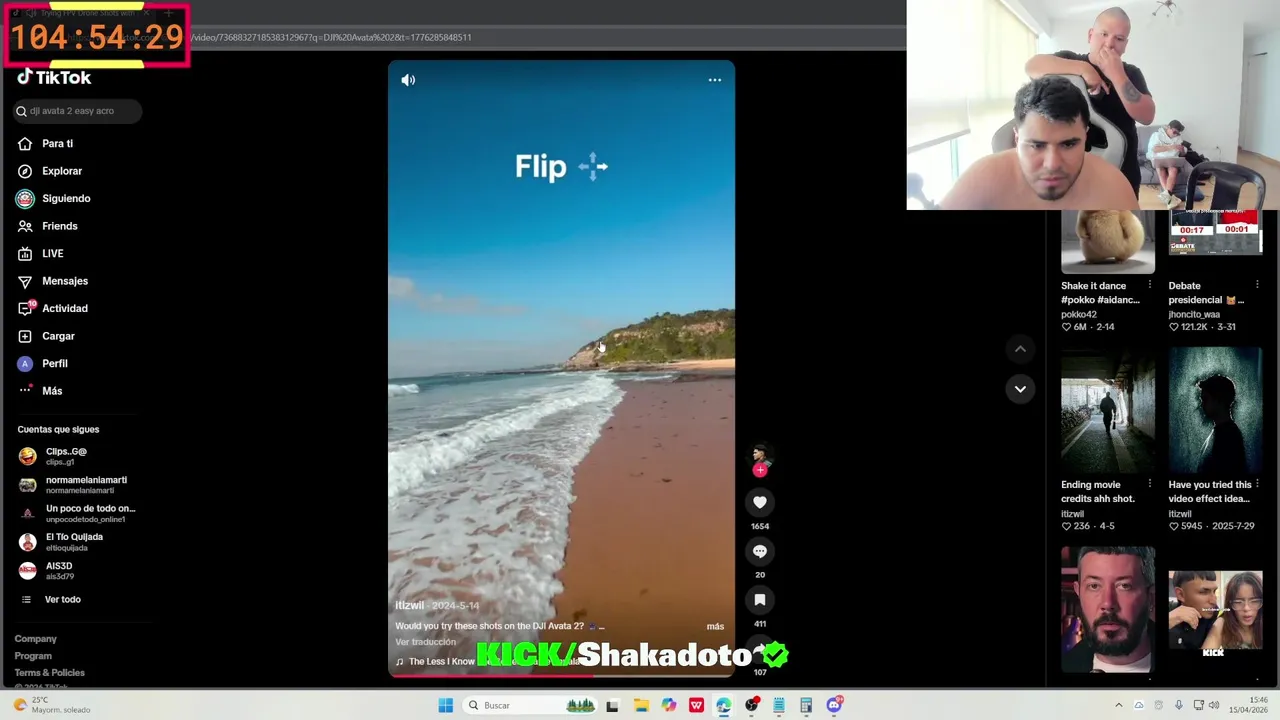This screenshot has width=1280, height=720.
Task: Expand the video caption with 'más'
Action: pyautogui.click(x=715, y=626)
